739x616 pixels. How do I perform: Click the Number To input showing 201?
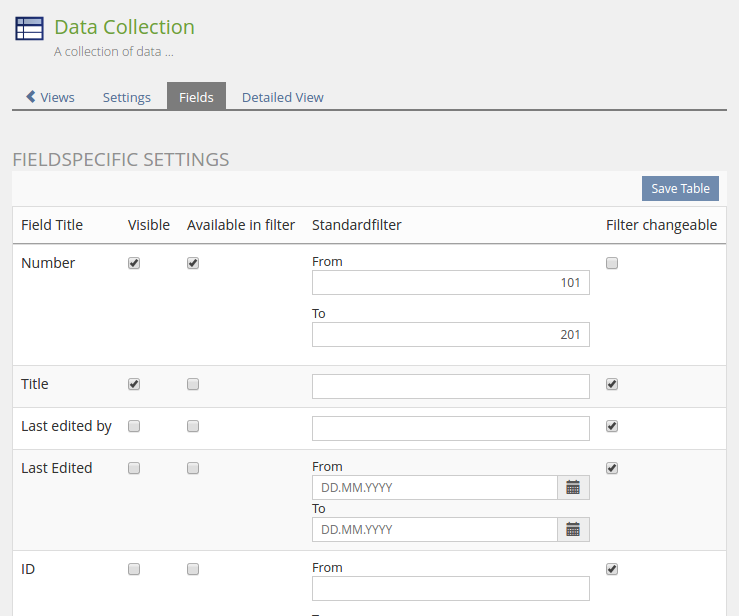tap(450, 335)
